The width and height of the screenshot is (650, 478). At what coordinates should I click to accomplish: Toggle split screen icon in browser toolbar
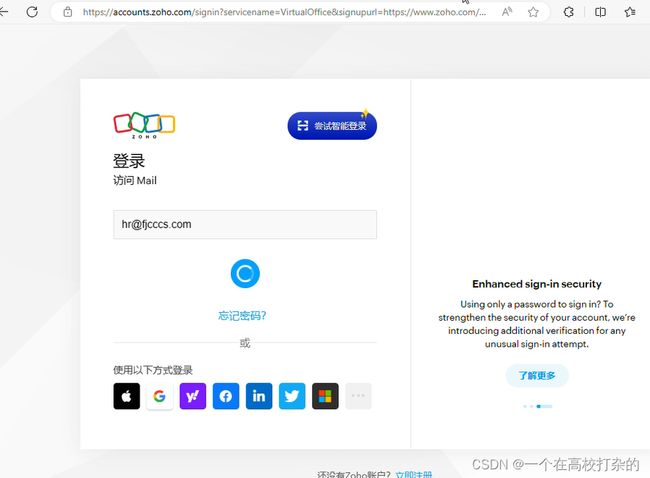coord(600,12)
